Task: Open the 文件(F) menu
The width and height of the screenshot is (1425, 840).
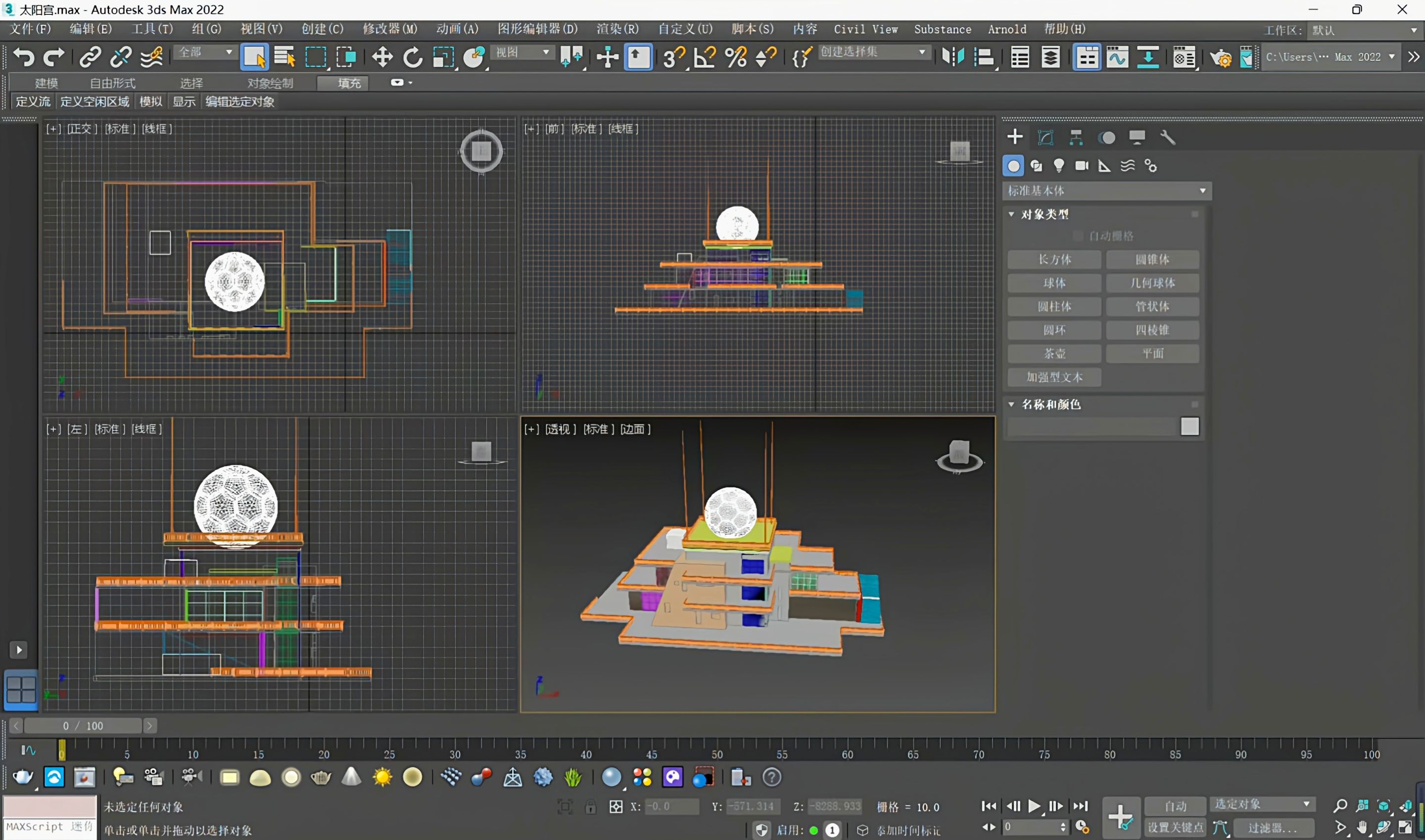Action: pos(31,29)
